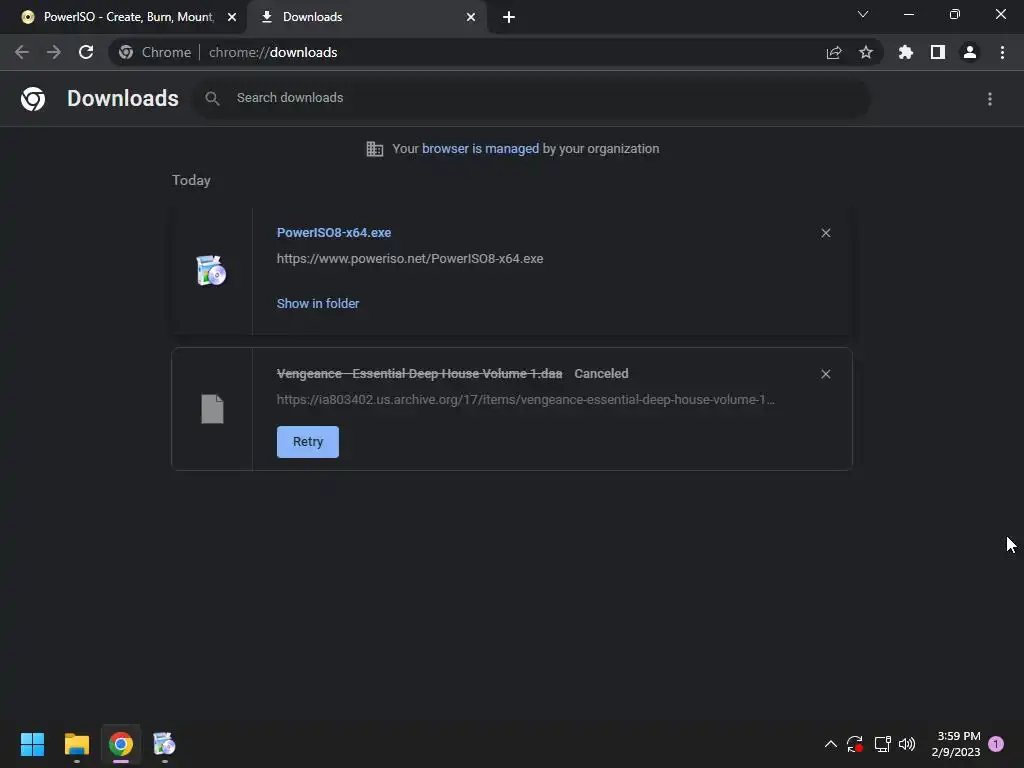This screenshot has width=1024, height=768.
Task: Open the 'browser is managed' link
Action: tap(481, 149)
